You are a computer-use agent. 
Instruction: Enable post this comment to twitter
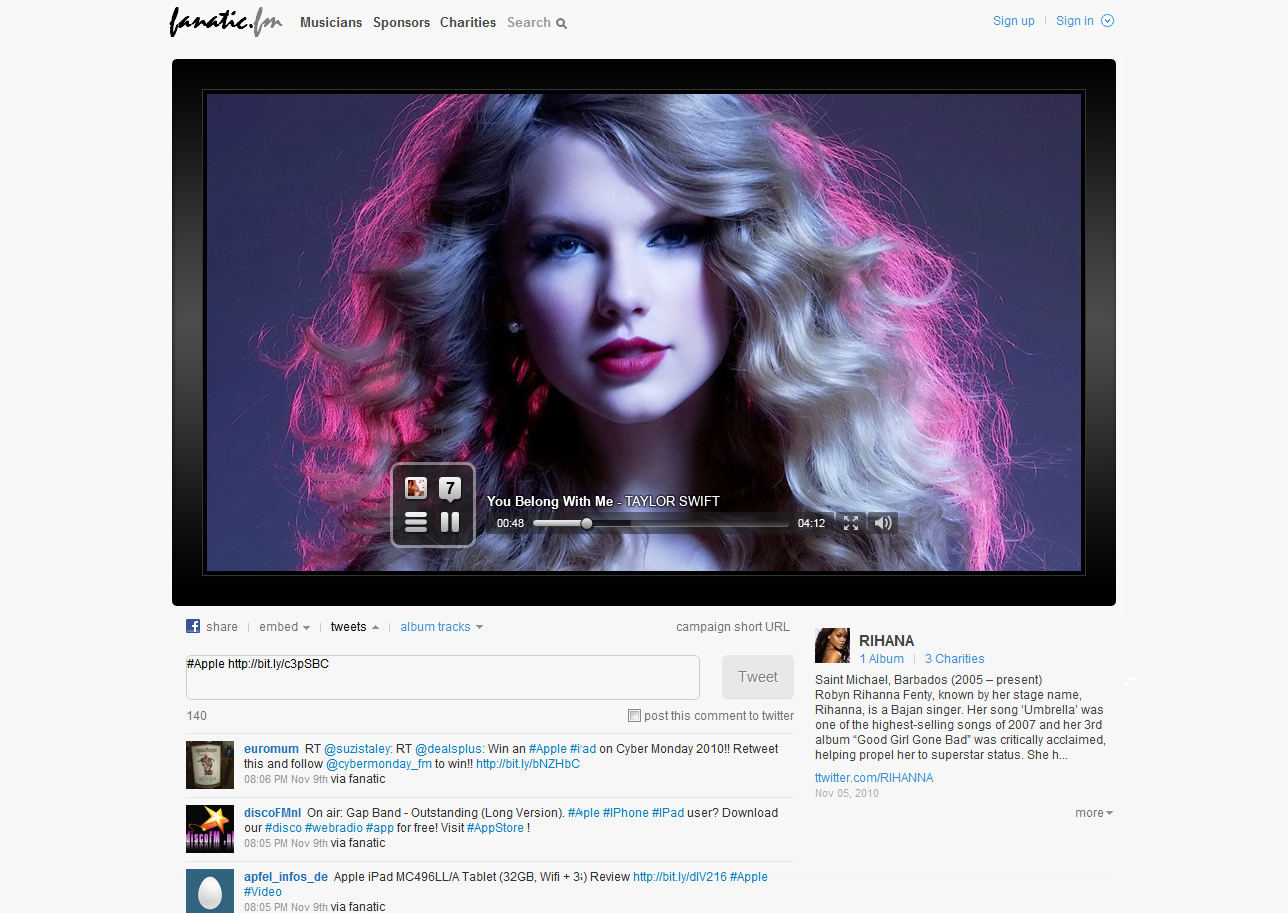click(634, 715)
